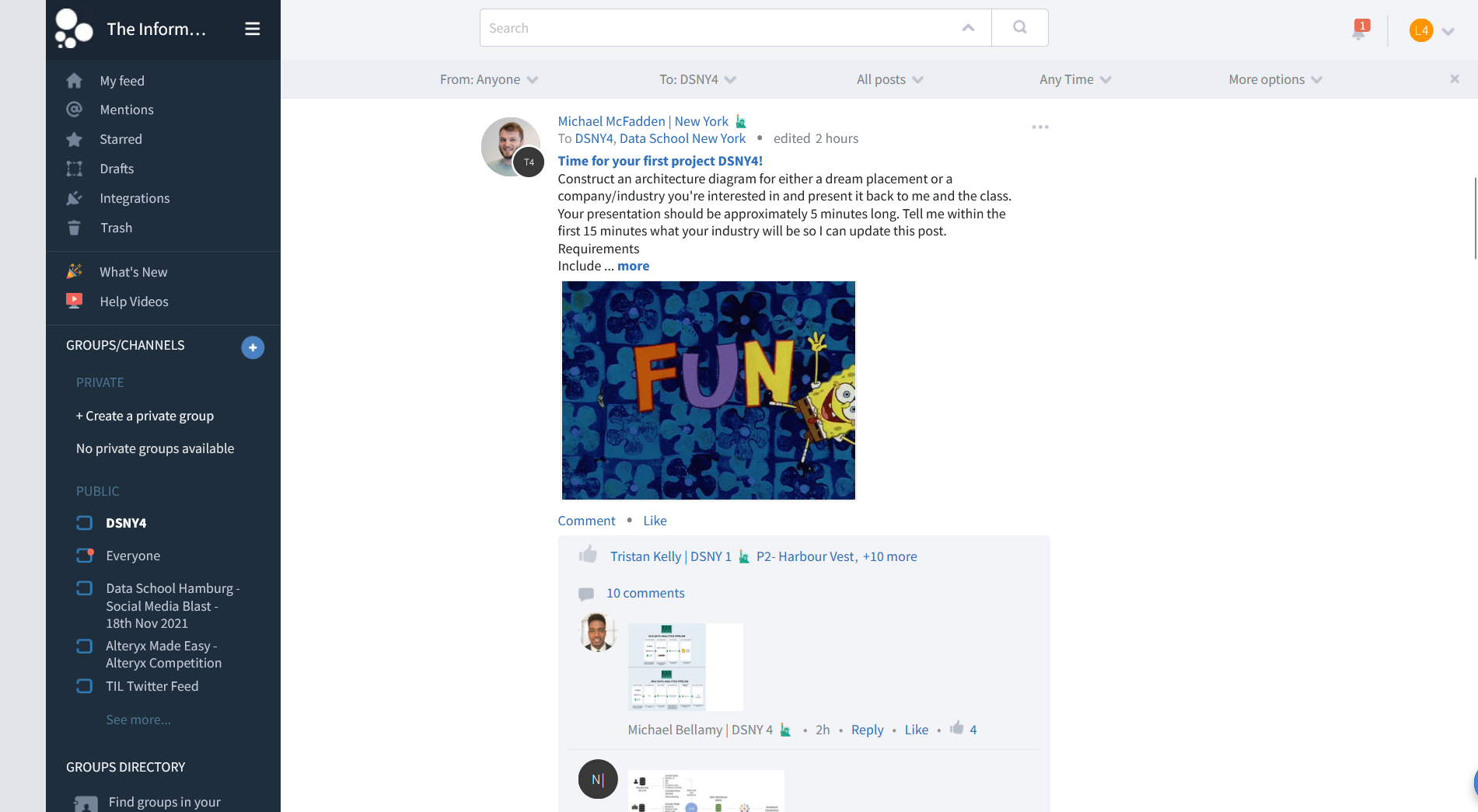Select the Everyone public channel
Image resolution: width=1478 pixels, height=812 pixels.
133,556
